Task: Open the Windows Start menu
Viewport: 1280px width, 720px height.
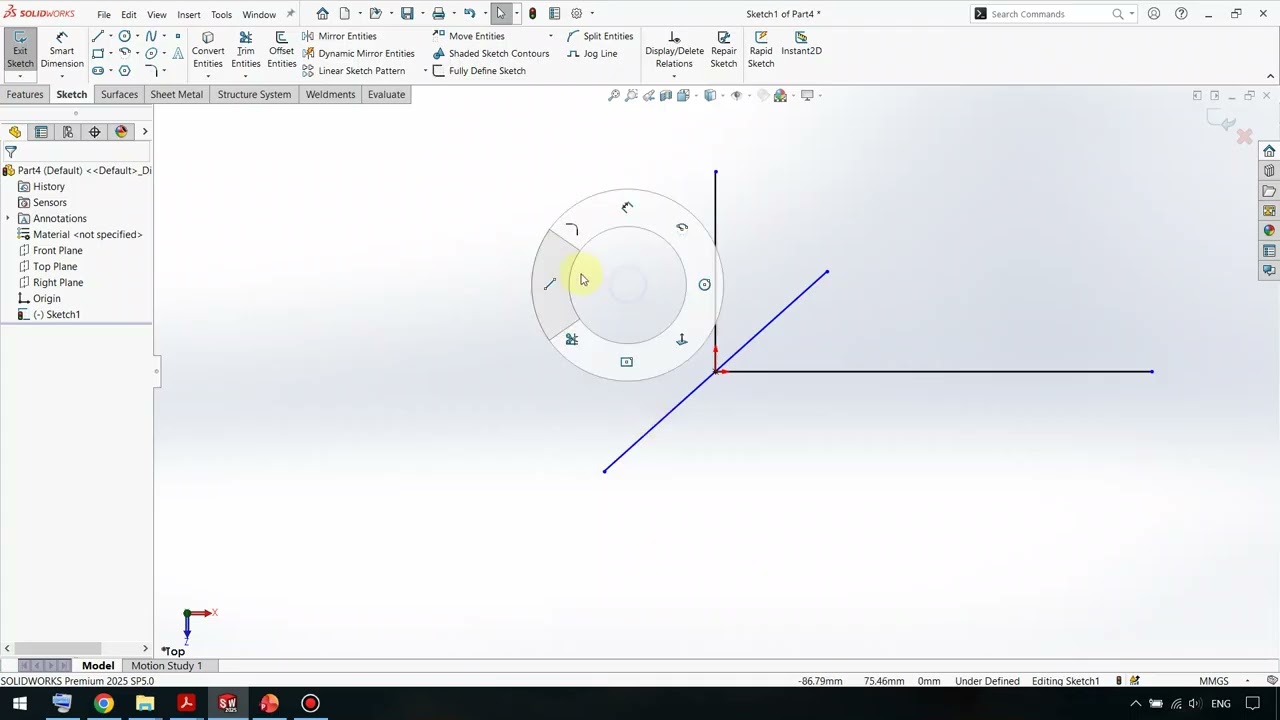Action: 20,704
